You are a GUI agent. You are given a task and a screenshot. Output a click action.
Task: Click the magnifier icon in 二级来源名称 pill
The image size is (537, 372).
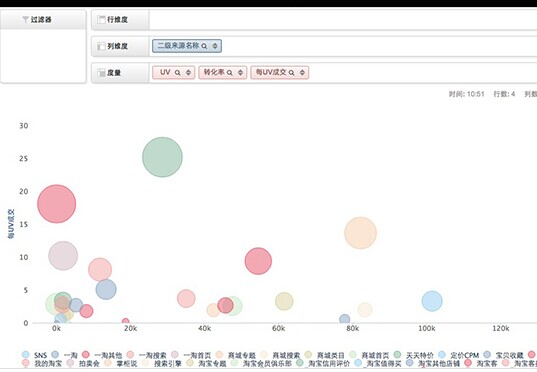(x=204, y=46)
